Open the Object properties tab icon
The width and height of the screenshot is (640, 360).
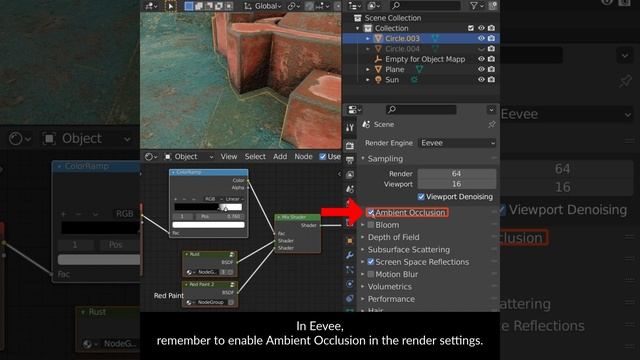[350, 241]
